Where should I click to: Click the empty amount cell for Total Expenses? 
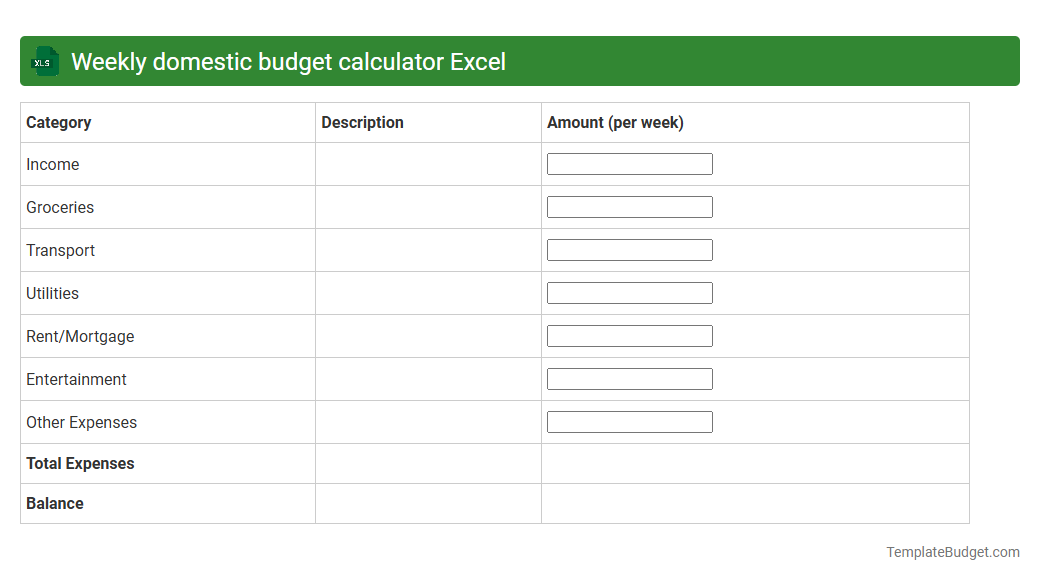pyautogui.click(x=755, y=463)
